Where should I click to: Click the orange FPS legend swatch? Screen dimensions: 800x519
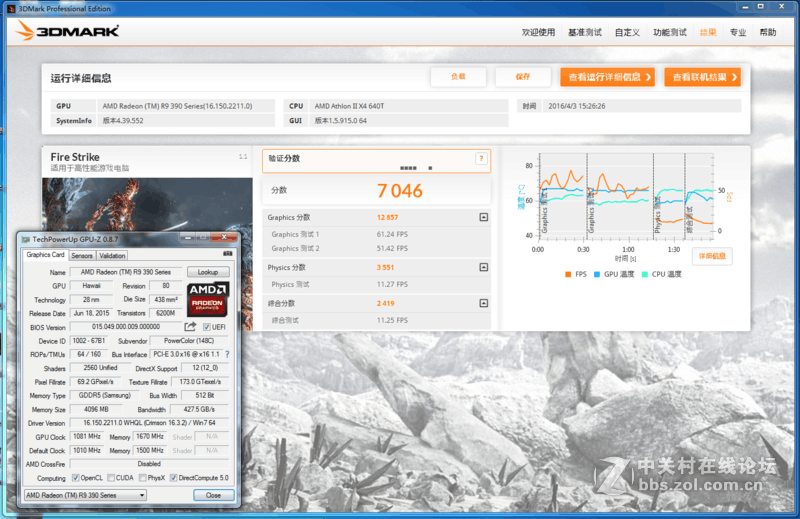568,275
